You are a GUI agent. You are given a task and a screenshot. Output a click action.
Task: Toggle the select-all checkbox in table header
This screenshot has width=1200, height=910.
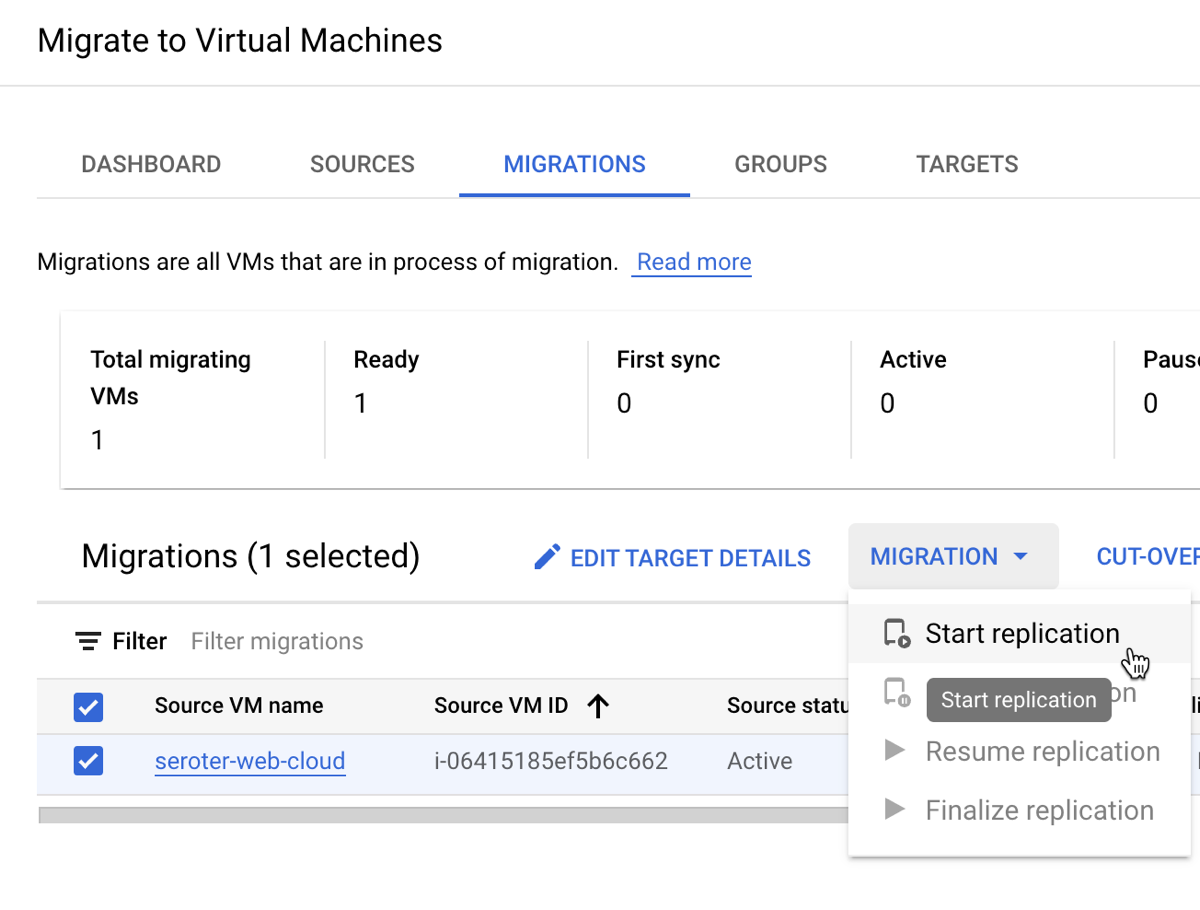(x=88, y=708)
